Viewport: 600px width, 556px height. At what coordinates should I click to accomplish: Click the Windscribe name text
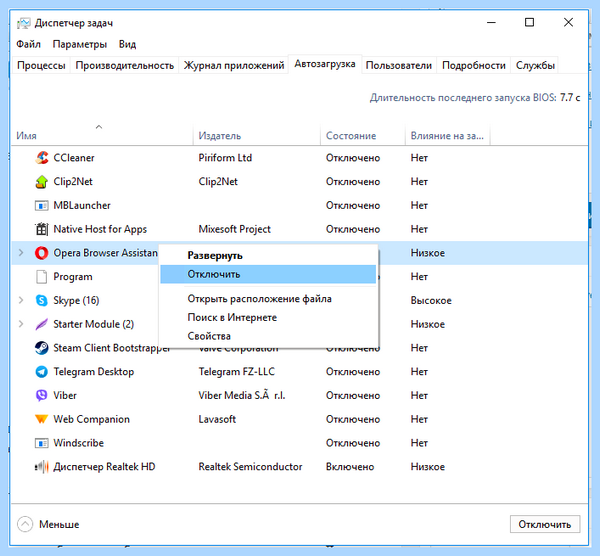coord(78,443)
